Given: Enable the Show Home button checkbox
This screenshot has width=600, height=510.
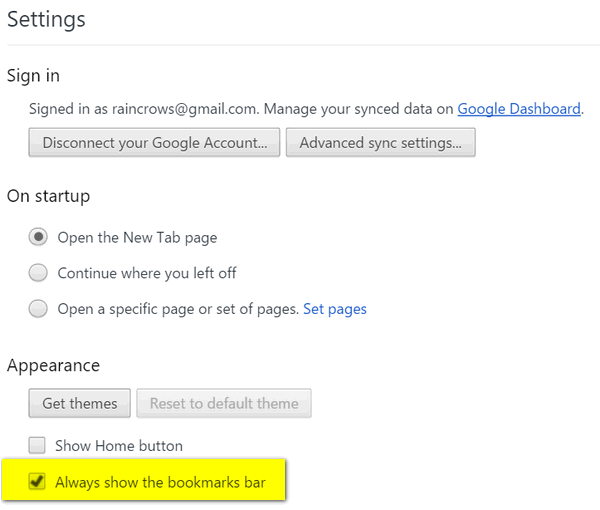Looking at the screenshot, I should [x=37, y=445].
